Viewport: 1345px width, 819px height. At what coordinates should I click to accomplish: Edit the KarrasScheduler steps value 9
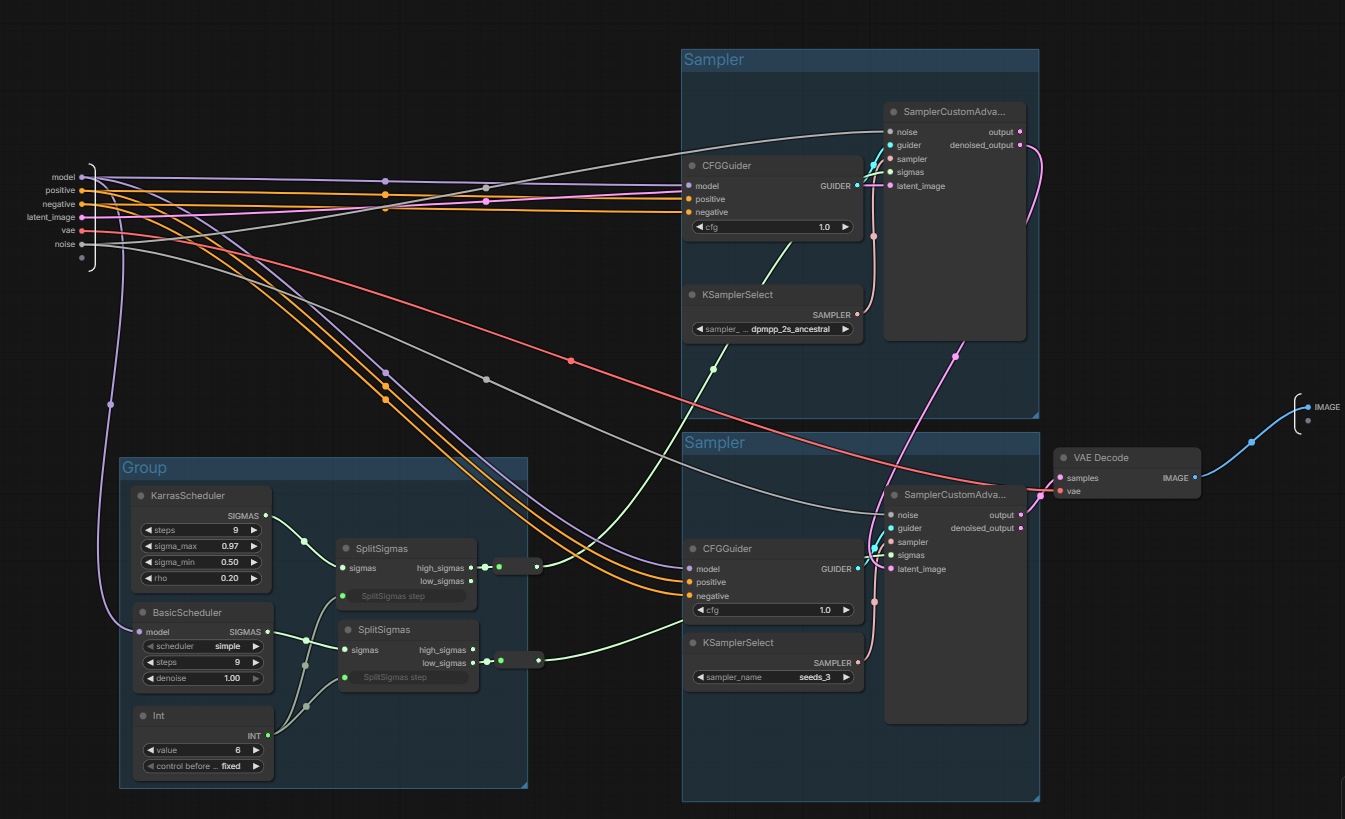coord(235,530)
